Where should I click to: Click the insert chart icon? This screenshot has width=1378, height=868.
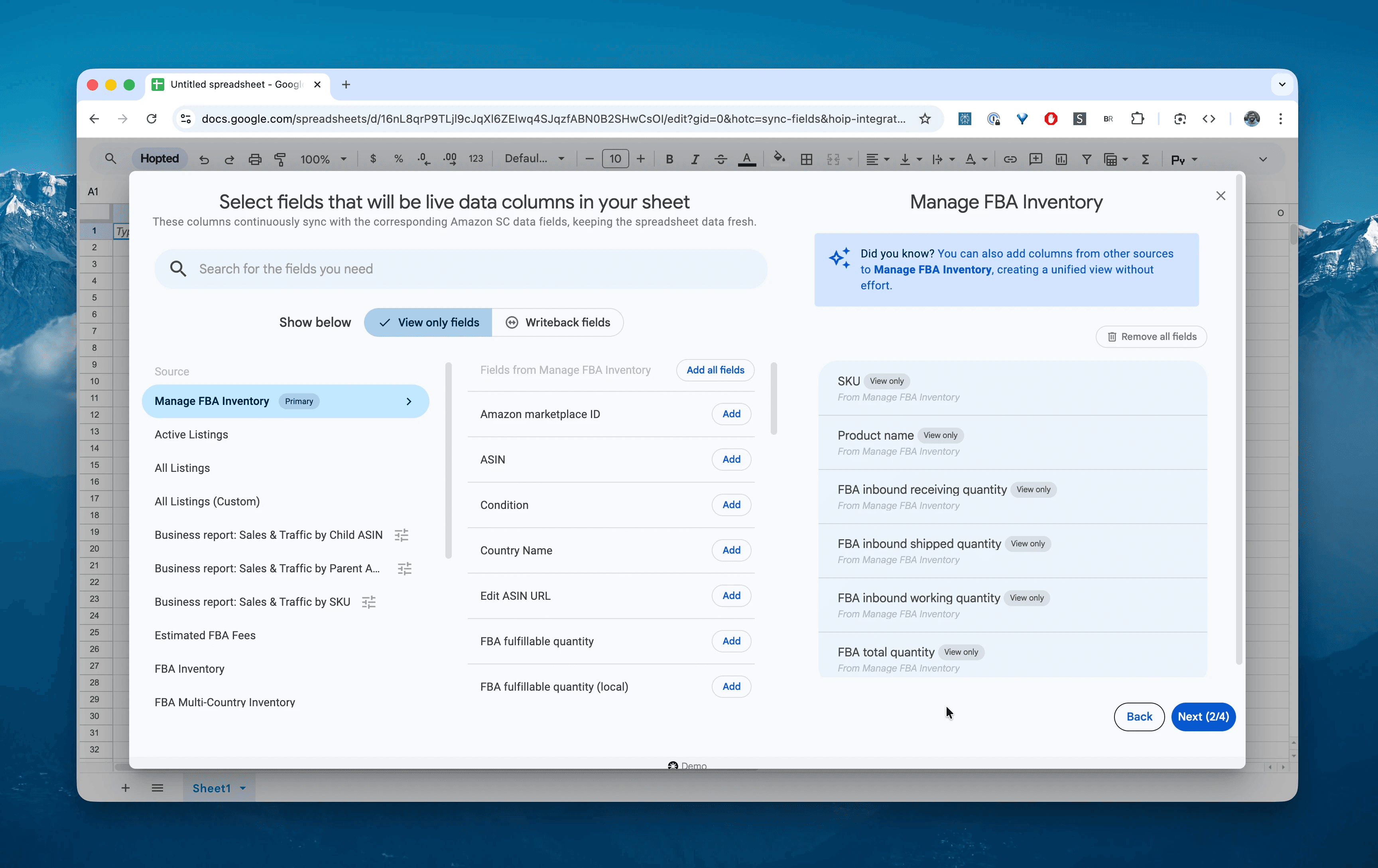point(1061,159)
